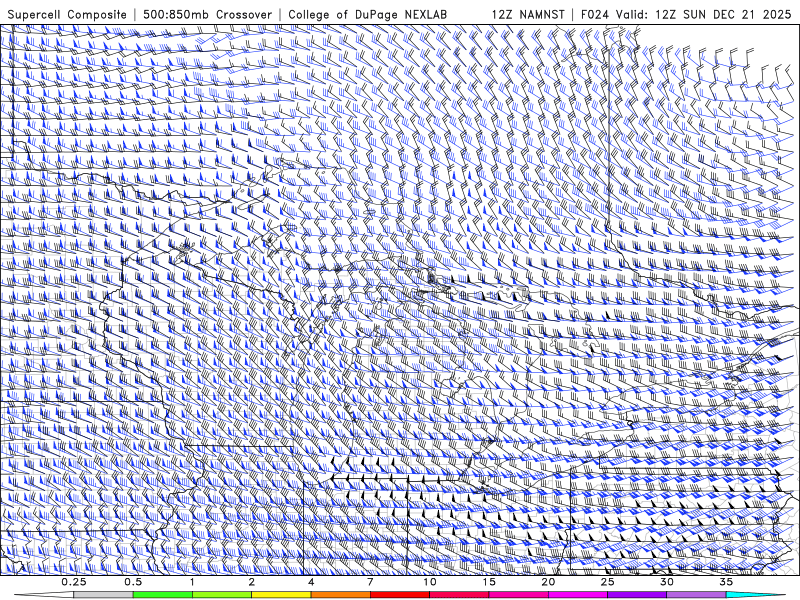Click the yellow-green legend segment
Image resolution: width=800 pixels, height=600 pixels.
tap(221, 595)
